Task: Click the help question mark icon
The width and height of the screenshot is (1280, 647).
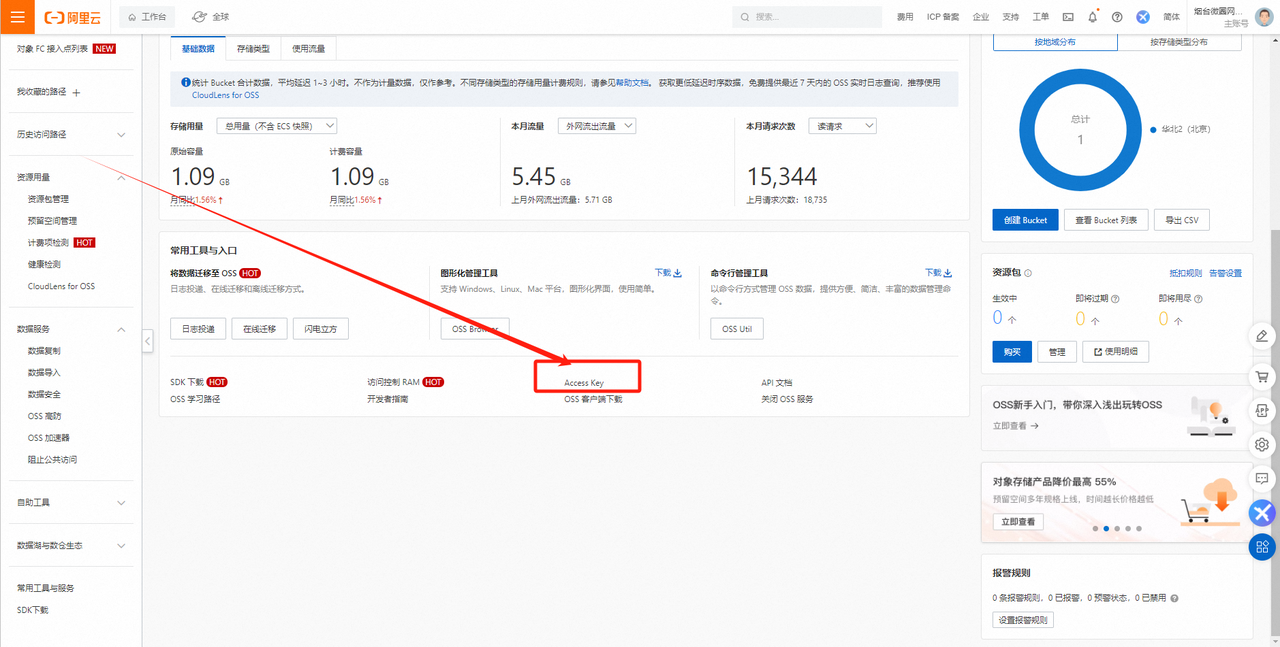Action: click(x=1116, y=17)
